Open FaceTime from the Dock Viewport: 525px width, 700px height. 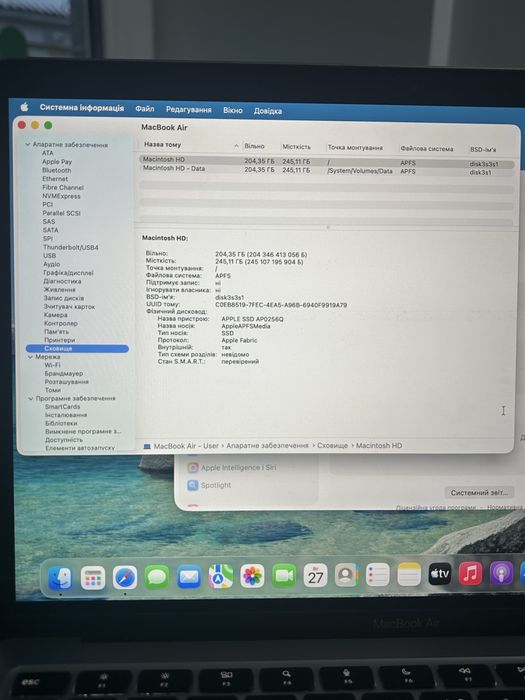(x=284, y=575)
